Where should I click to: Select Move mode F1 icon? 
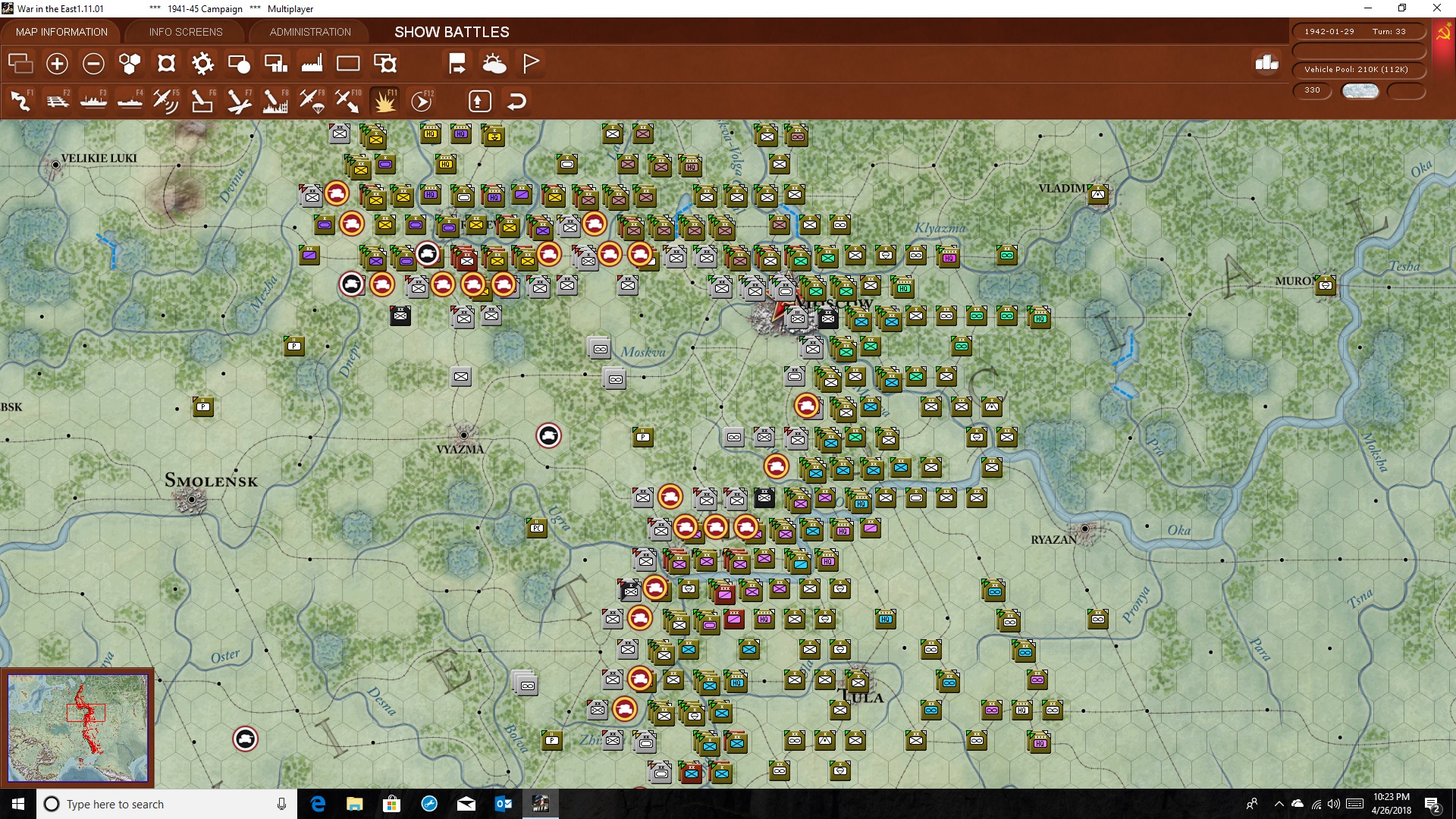tap(20, 101)
